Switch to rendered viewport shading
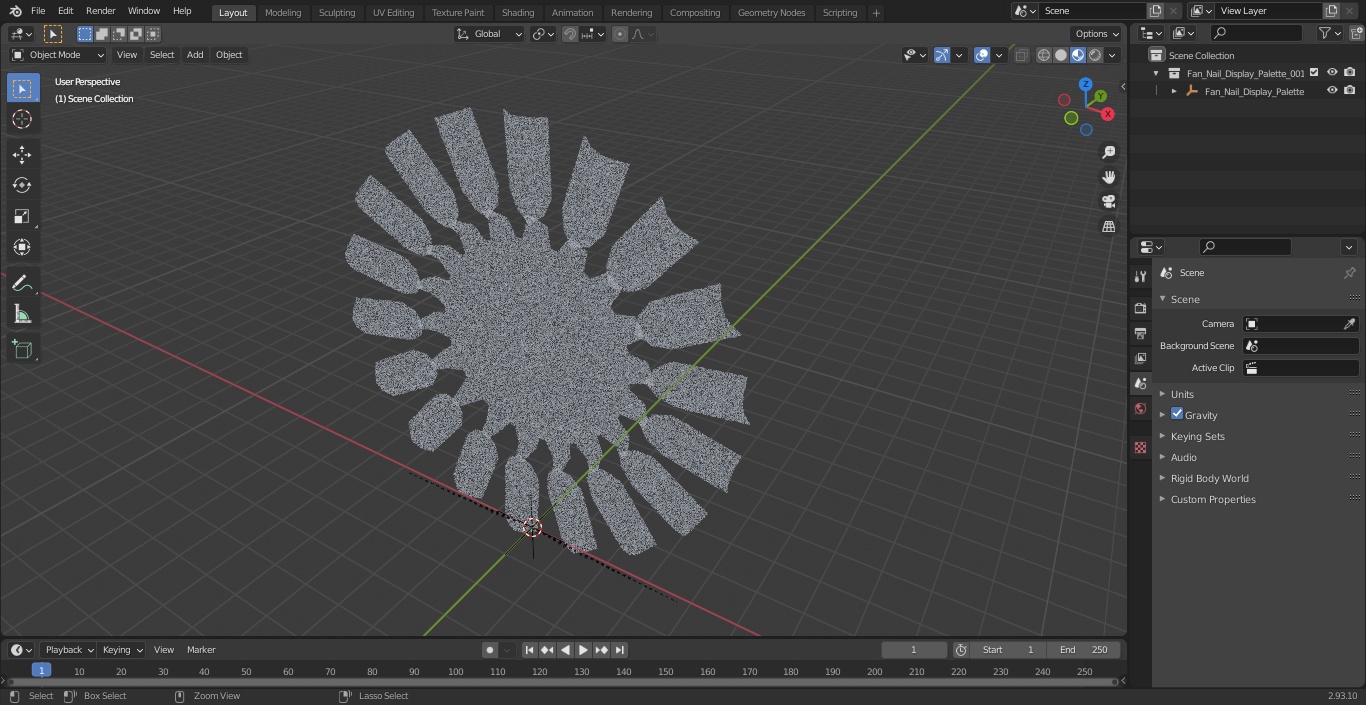This screenshot has width=1366, height=705. point(1095,55)
